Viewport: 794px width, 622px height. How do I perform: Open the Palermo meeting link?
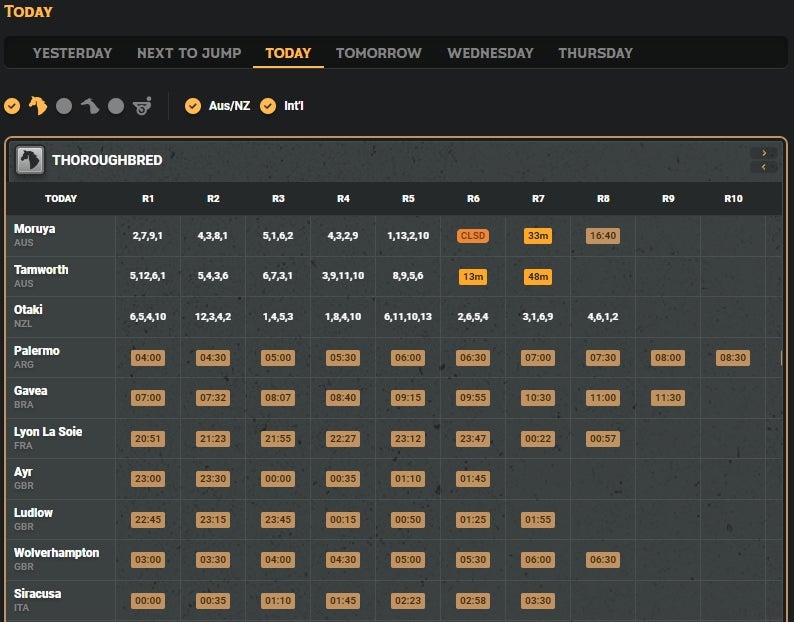pos(36,351)
